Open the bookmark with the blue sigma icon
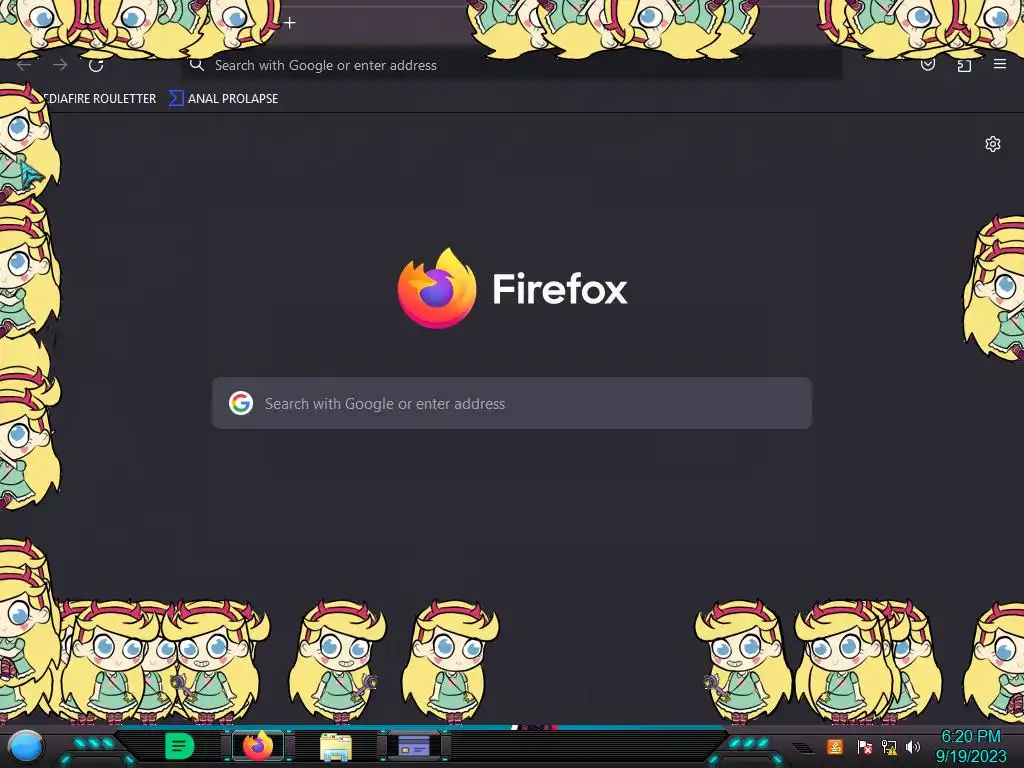Image resolution: width=1024 pixels, height=768 pixels. click(x=223, y=99)
